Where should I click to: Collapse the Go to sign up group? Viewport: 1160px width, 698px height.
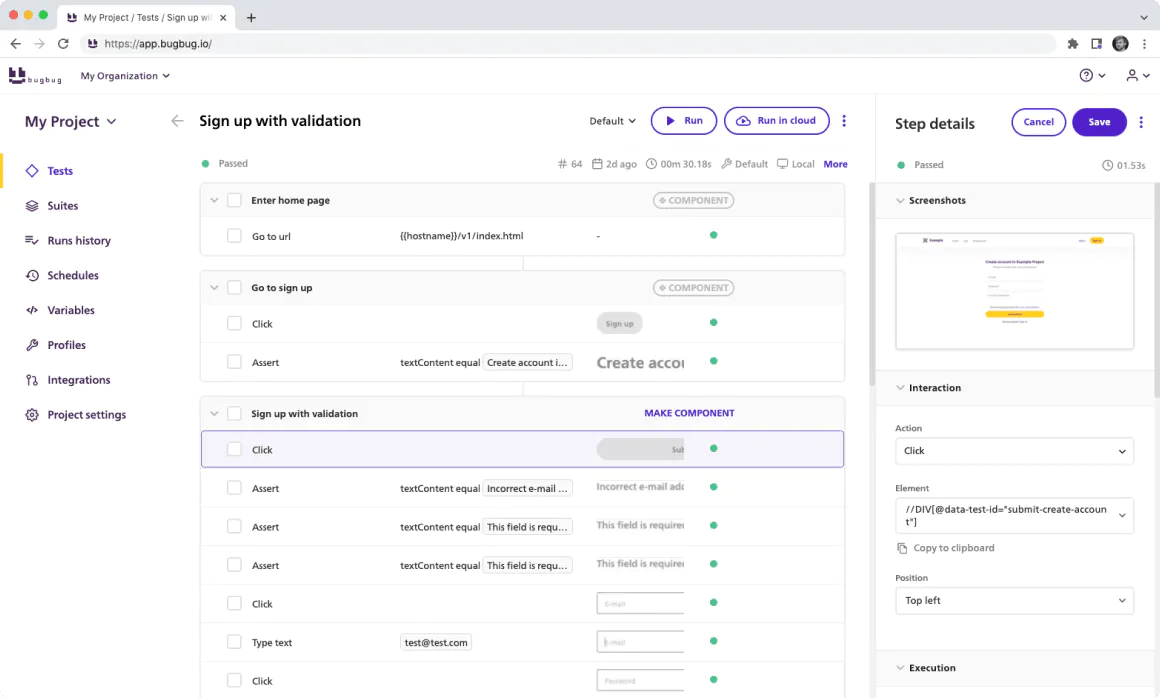coord(215,288)
